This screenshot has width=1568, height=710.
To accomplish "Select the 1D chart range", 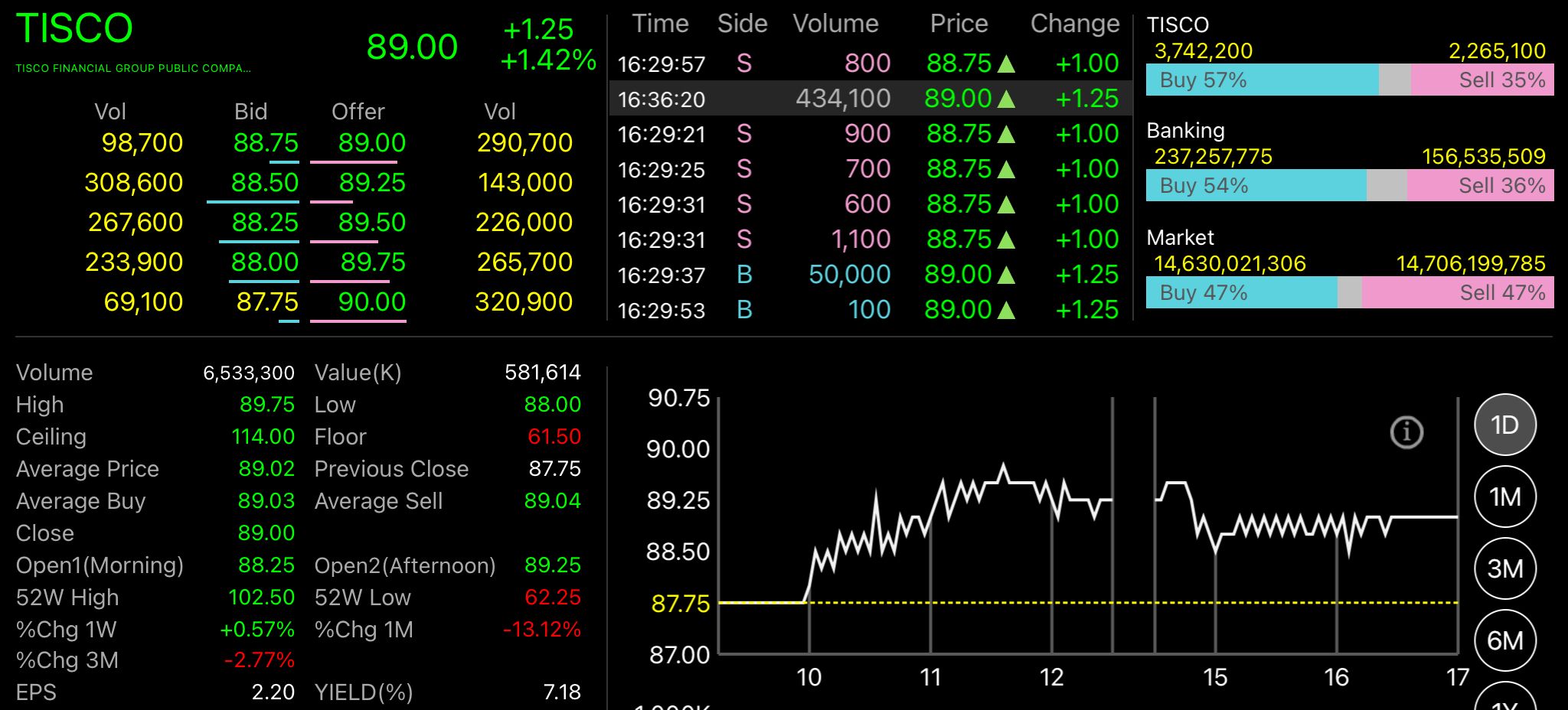I will coord(1505,425).
